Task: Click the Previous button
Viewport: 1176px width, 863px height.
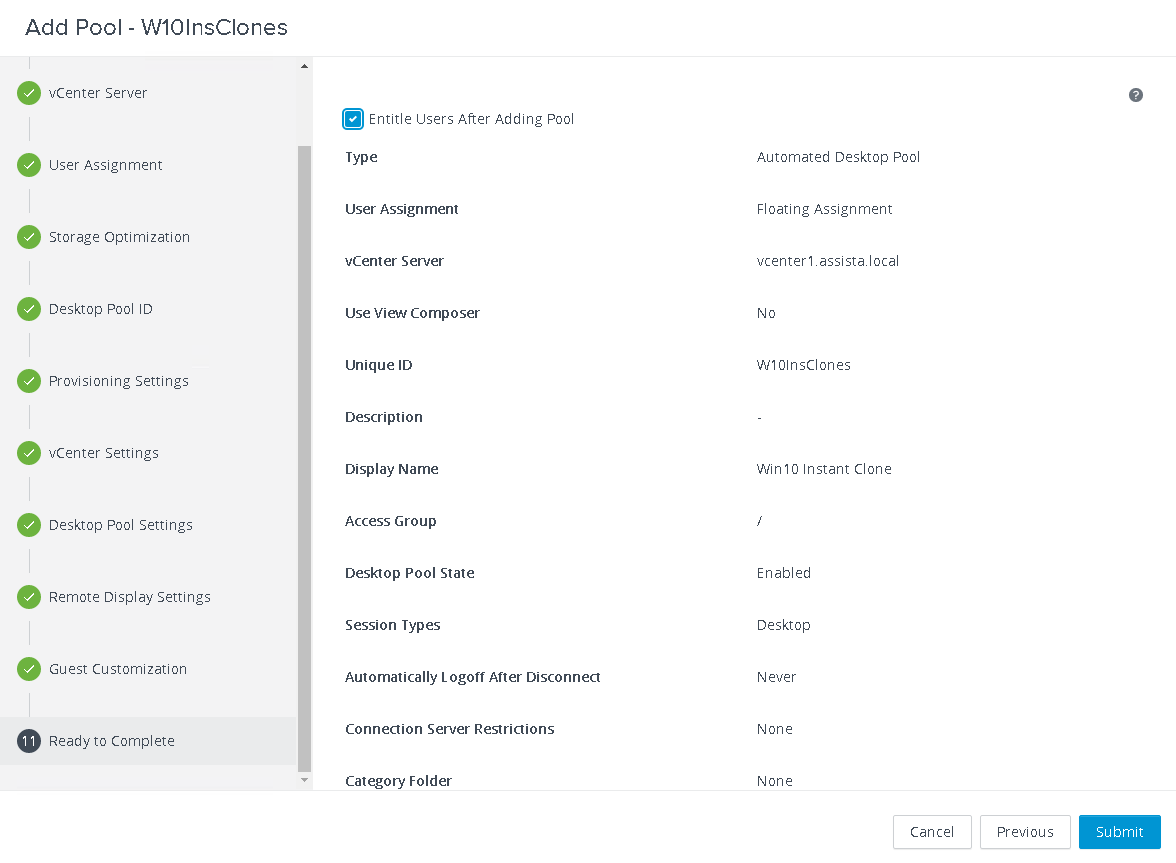Action: [x=1024, y=832]
